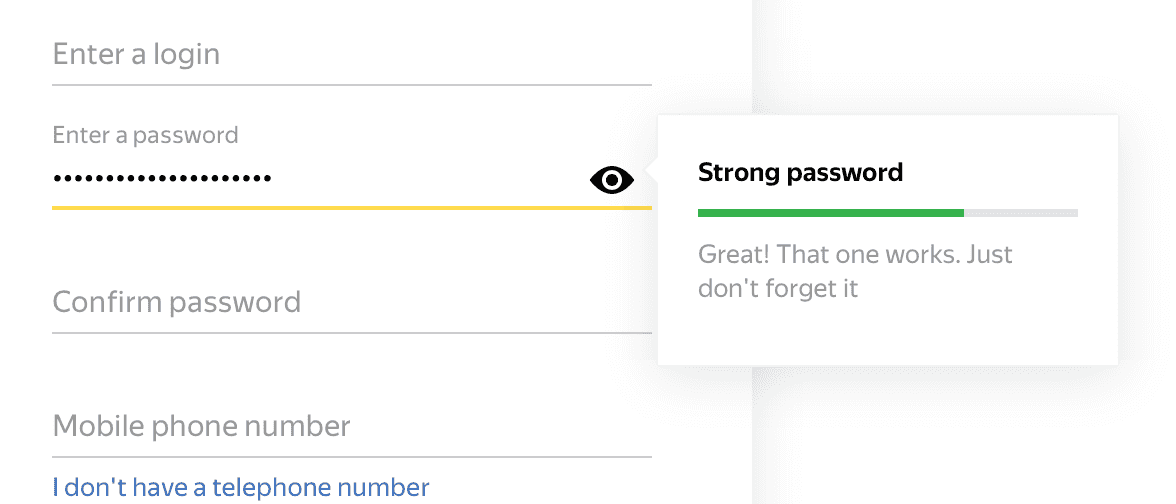Click the tooltip pointer arrow beside the eye
This screenshot has width=1176, height=504.
click(x=652, y=172)
